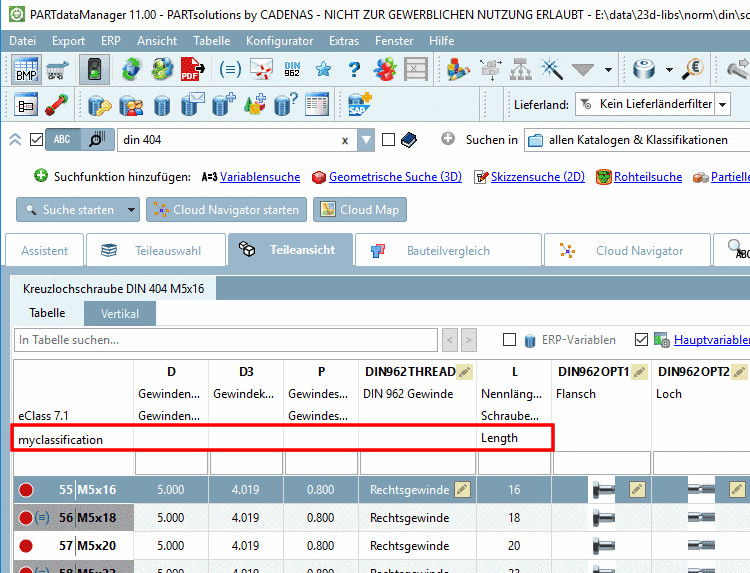Screen dimensions: 750x573
Task: Edit pencil icon in DIN962THREAD column header
Action: 463,372
